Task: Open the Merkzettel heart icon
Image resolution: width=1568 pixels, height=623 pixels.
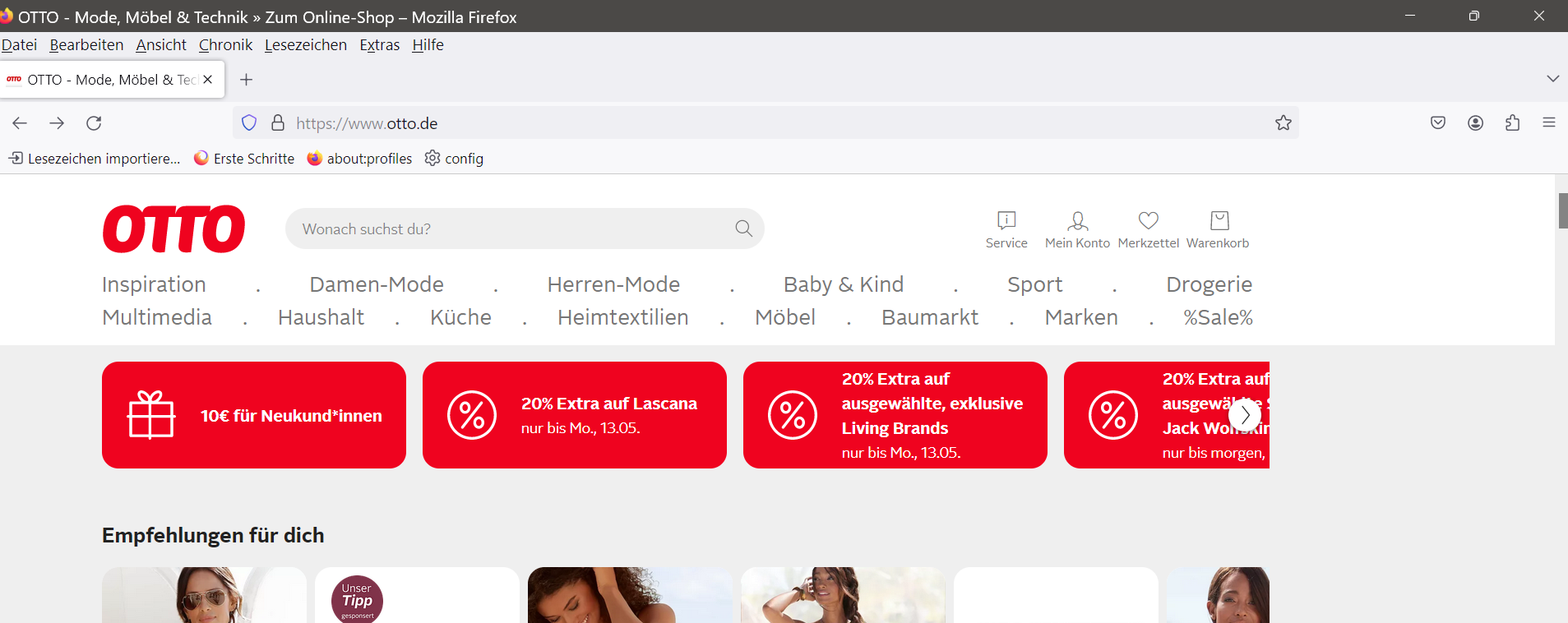Action: tap(1149, 230)
